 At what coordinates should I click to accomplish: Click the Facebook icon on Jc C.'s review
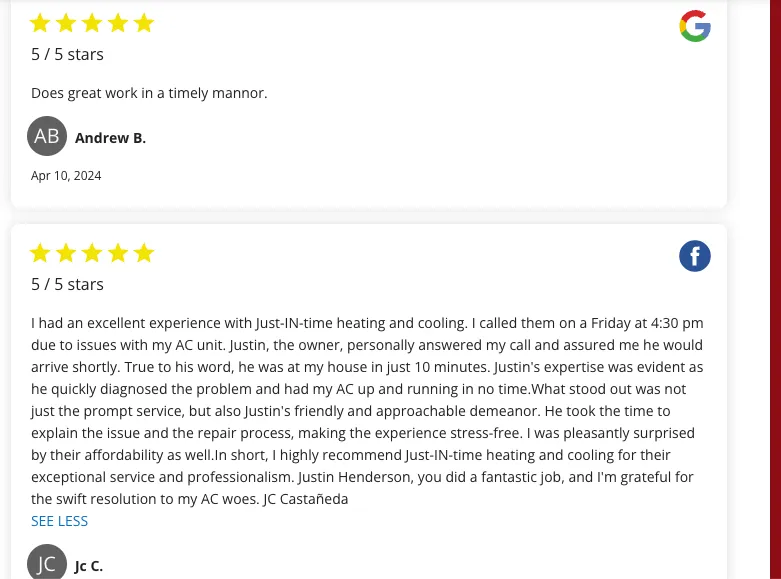(x=695, y=257)
